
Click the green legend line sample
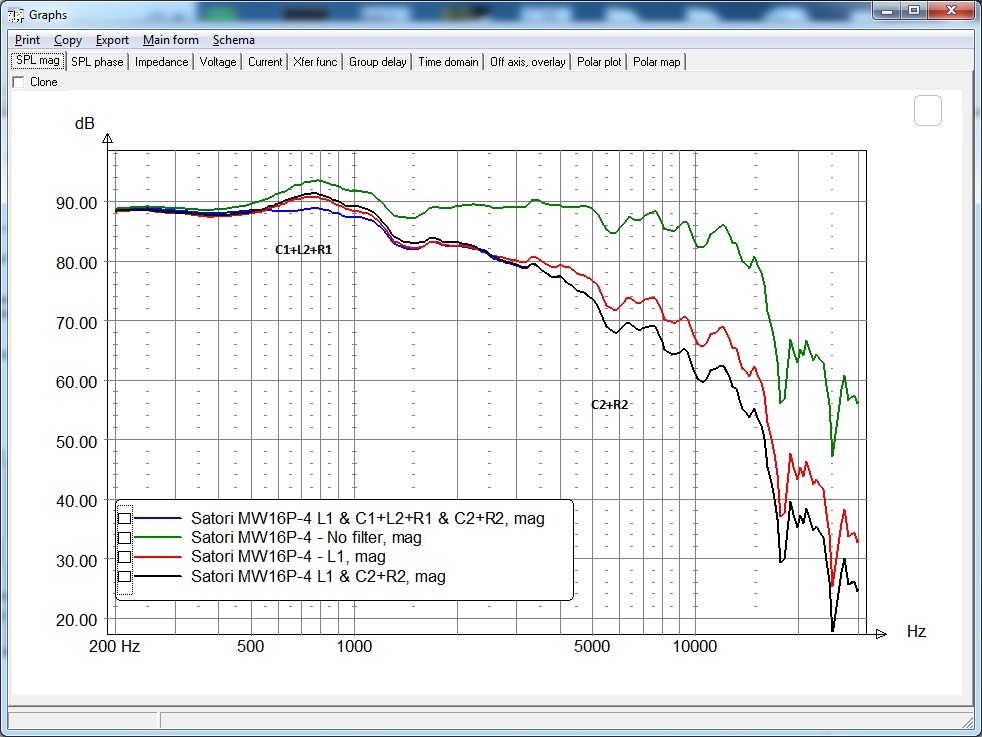pyautogui.click(x=158, y=537)
